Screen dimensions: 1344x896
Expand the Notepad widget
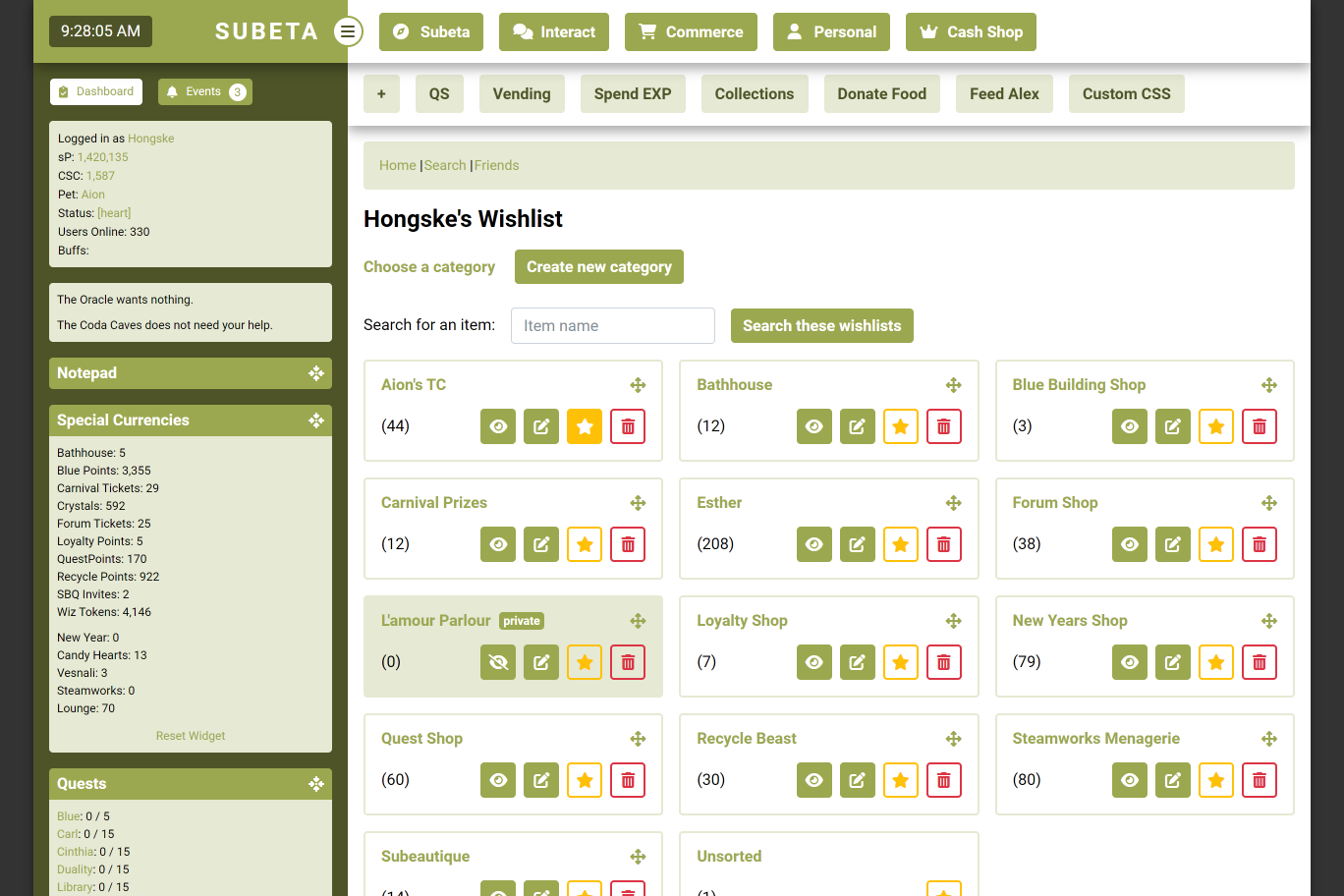click(315, 373)
